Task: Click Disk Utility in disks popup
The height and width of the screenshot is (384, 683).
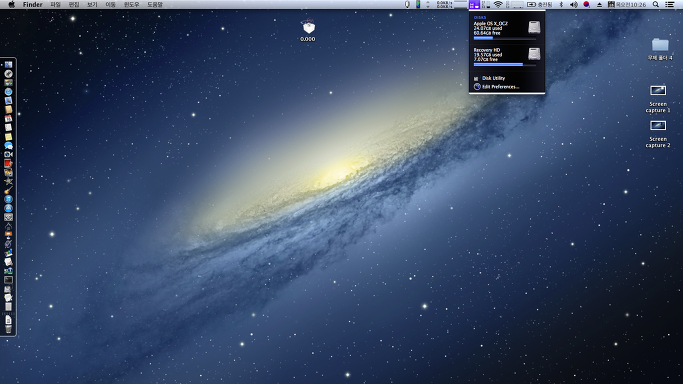Action: click(x=494, y=78)
